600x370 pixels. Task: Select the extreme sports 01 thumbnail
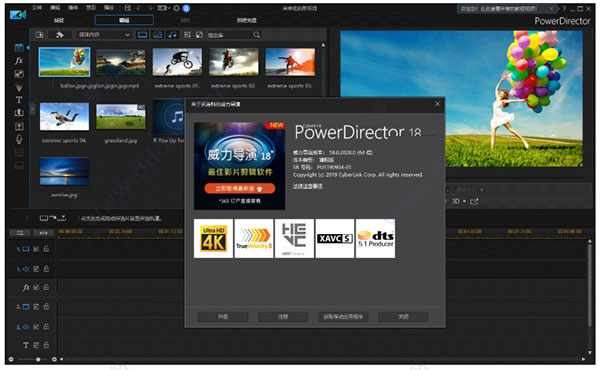click(177, 62)
